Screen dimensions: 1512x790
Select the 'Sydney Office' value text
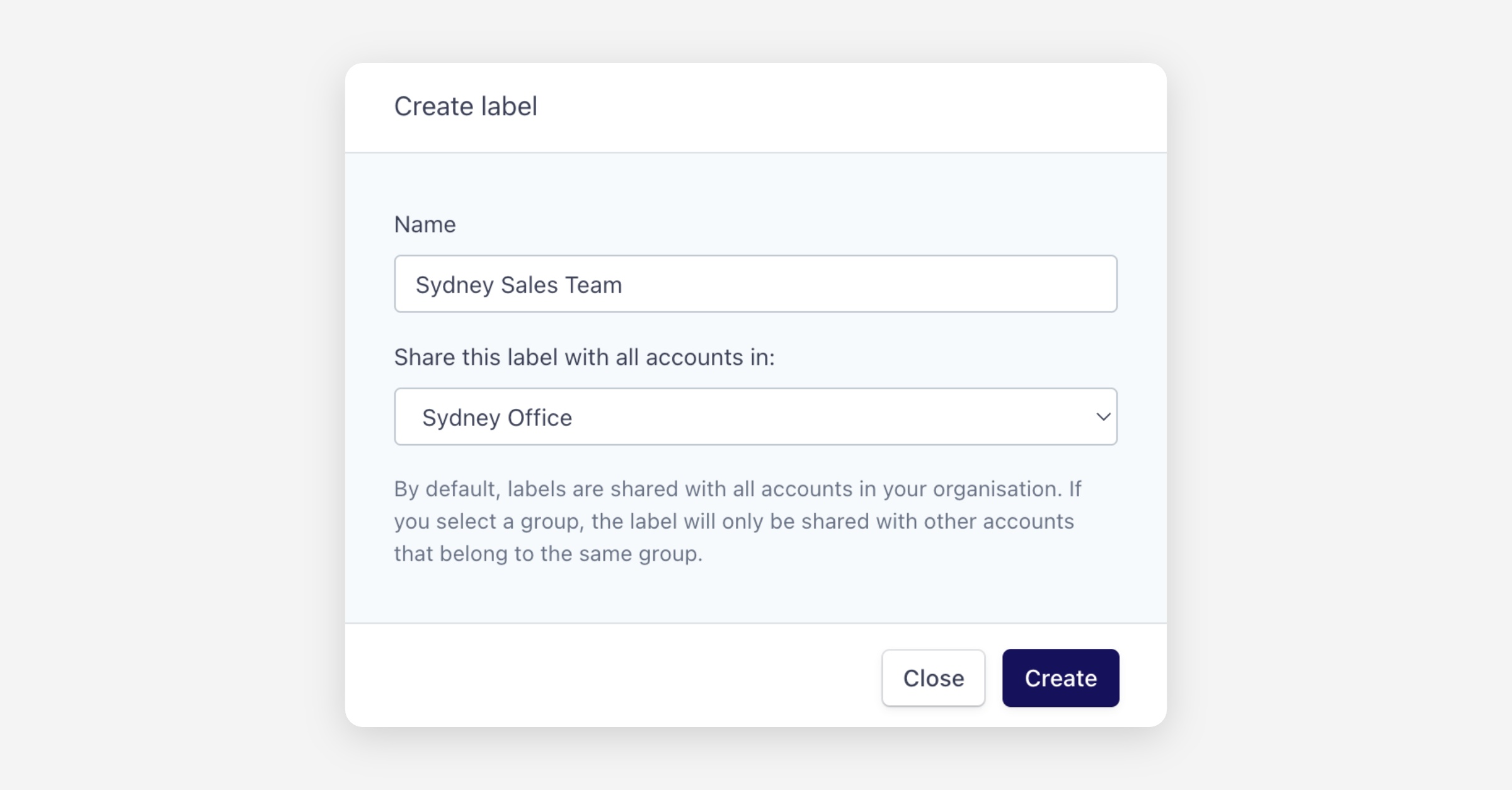[497, 418]
